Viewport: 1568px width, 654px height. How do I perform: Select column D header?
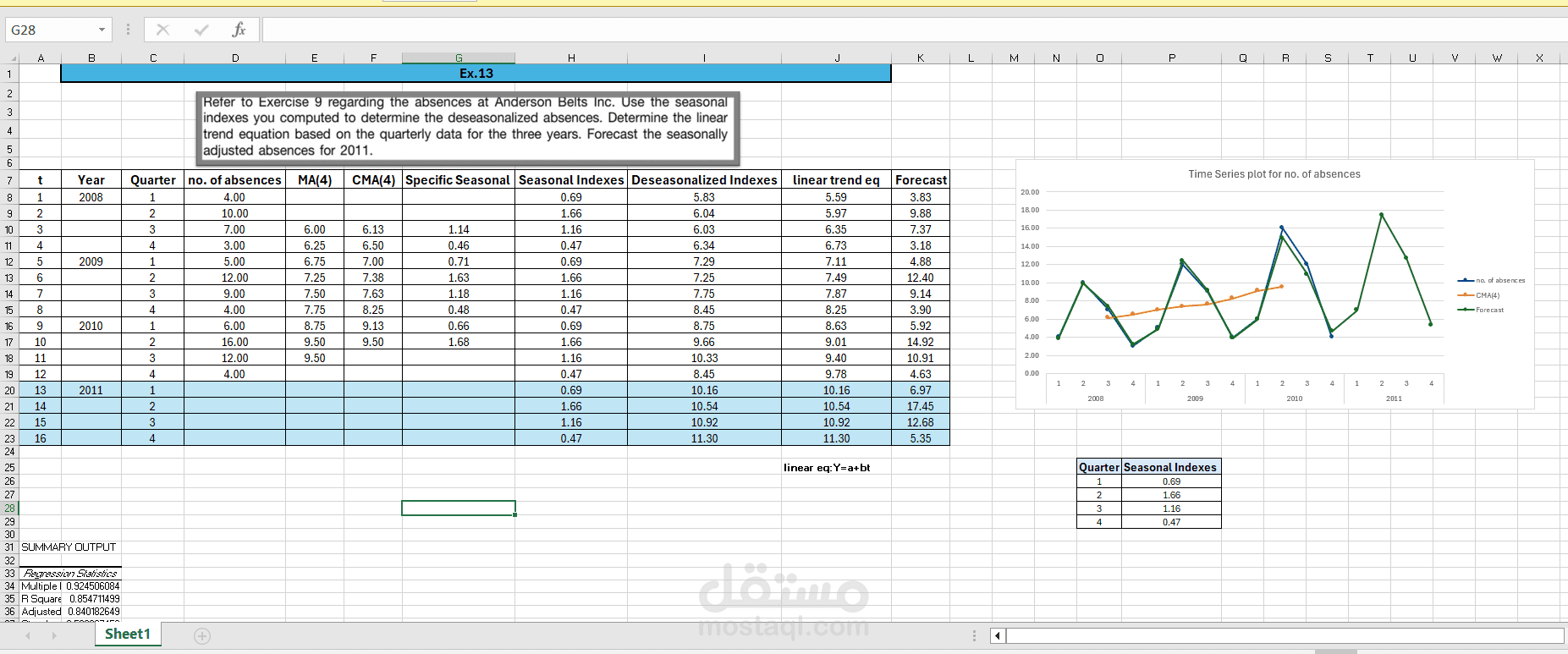pyautogui.click(x=235, y=58)
